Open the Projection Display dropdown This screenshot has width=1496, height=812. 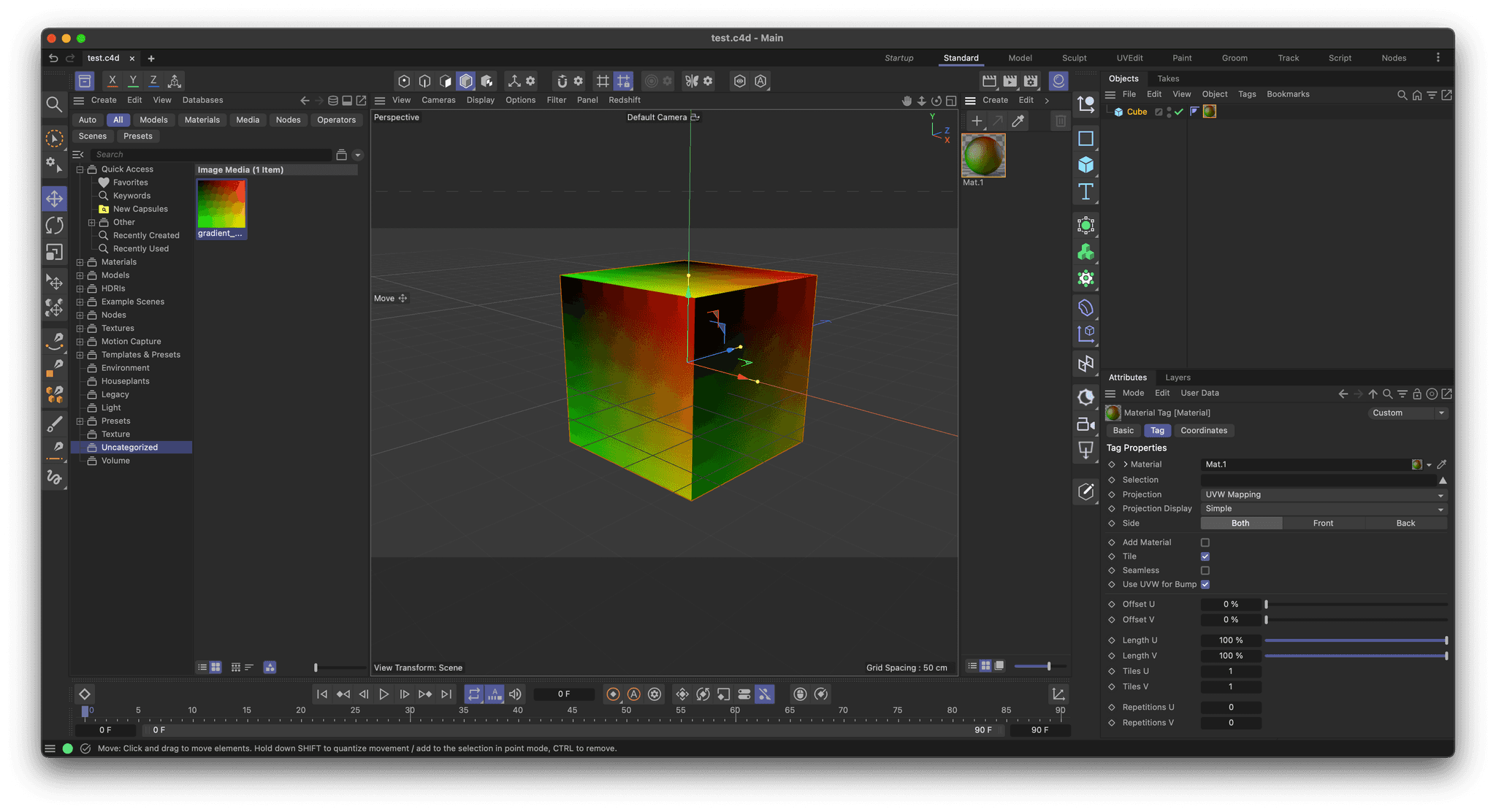pyautogui.click(x=1324, y=509)
